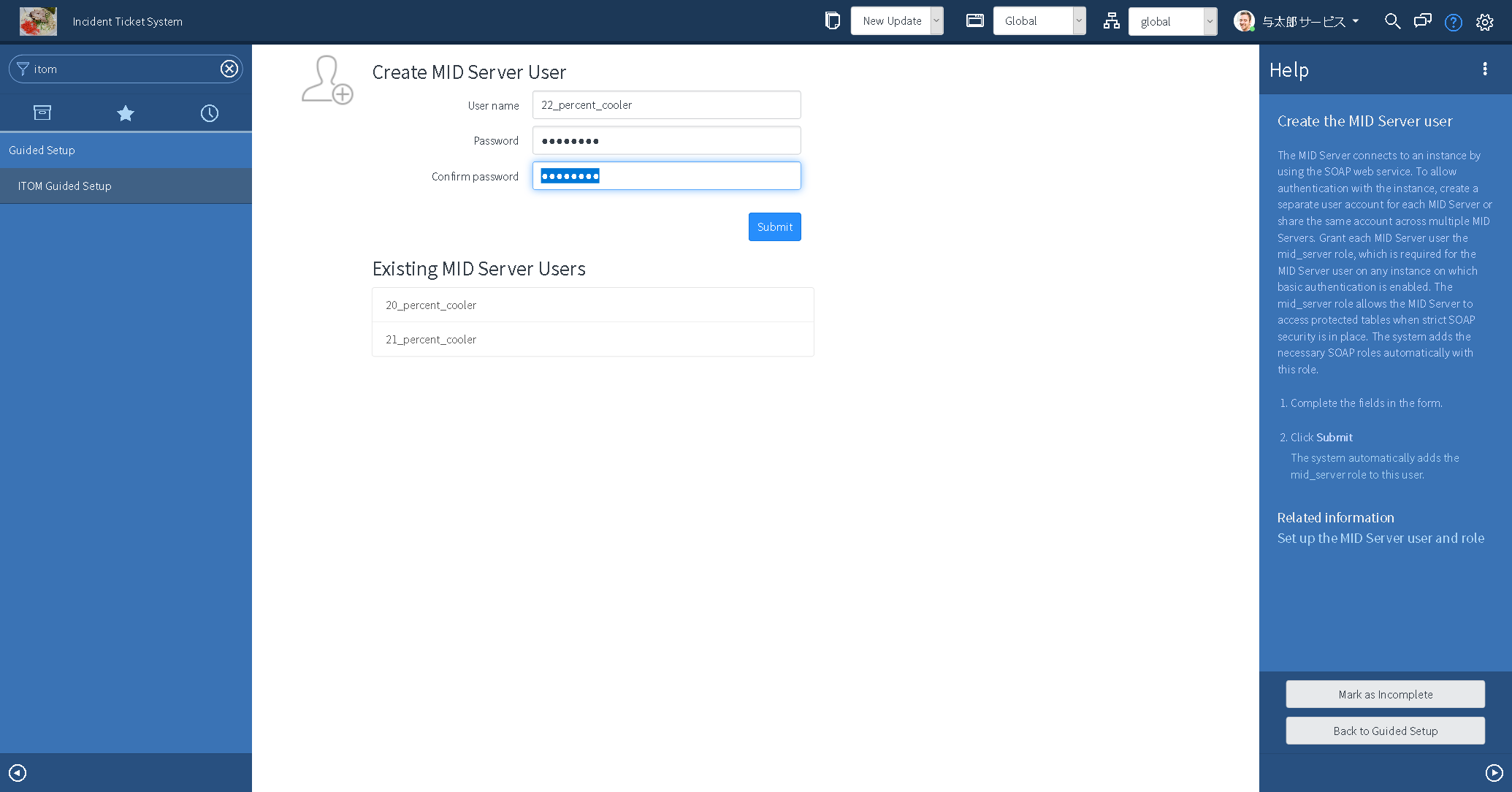The height and width of the screenshot is (792, 1512).
Task: Click the domain scope hierarchy icon
Action: (x=1111, y=21)
